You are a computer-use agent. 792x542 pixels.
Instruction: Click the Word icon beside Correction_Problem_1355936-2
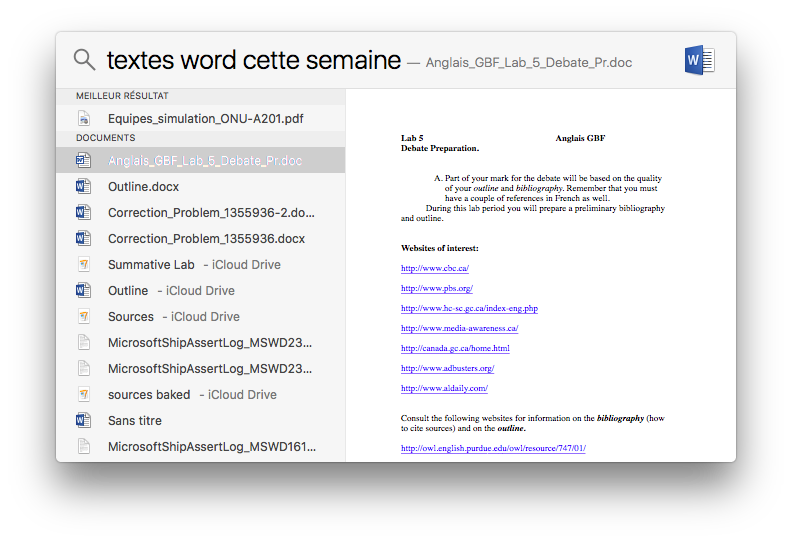coord(83,212)
